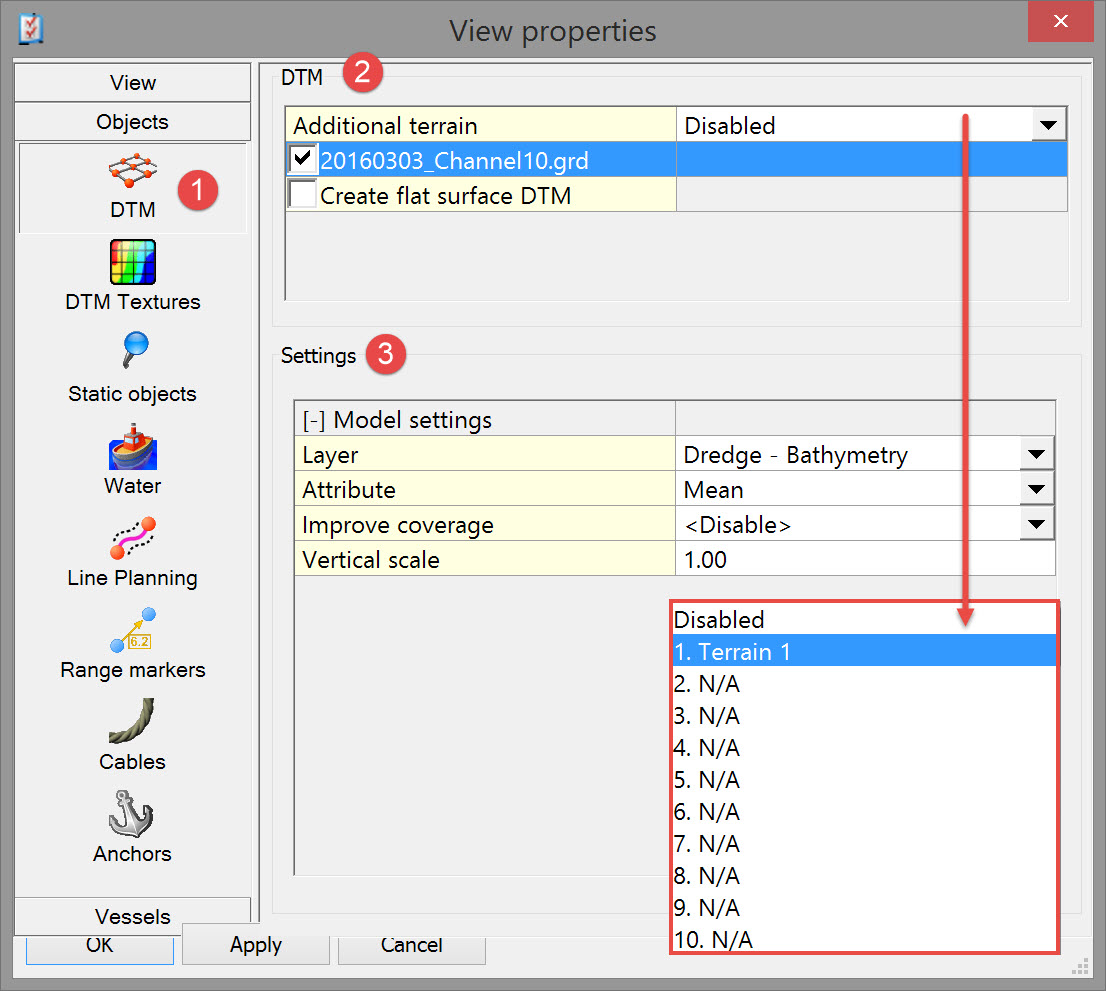Expand the Improve coverage dropdown
Screen dimensions: 1106x991
[1036, 525]
